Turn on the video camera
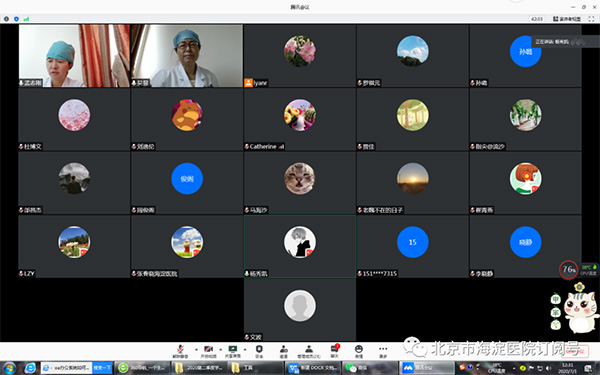600x375 pixels. point(208,351)
